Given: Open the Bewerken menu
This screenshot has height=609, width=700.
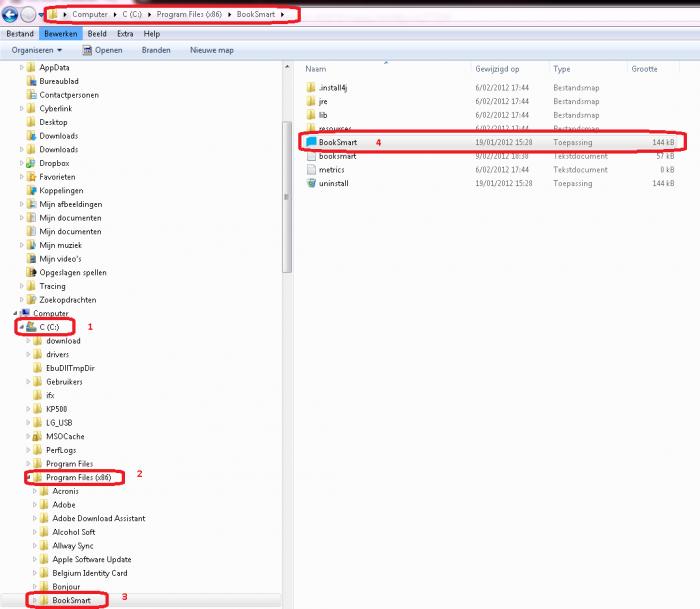Looking at the screenshot, I should pyautogui.click(x=61, y=33).
